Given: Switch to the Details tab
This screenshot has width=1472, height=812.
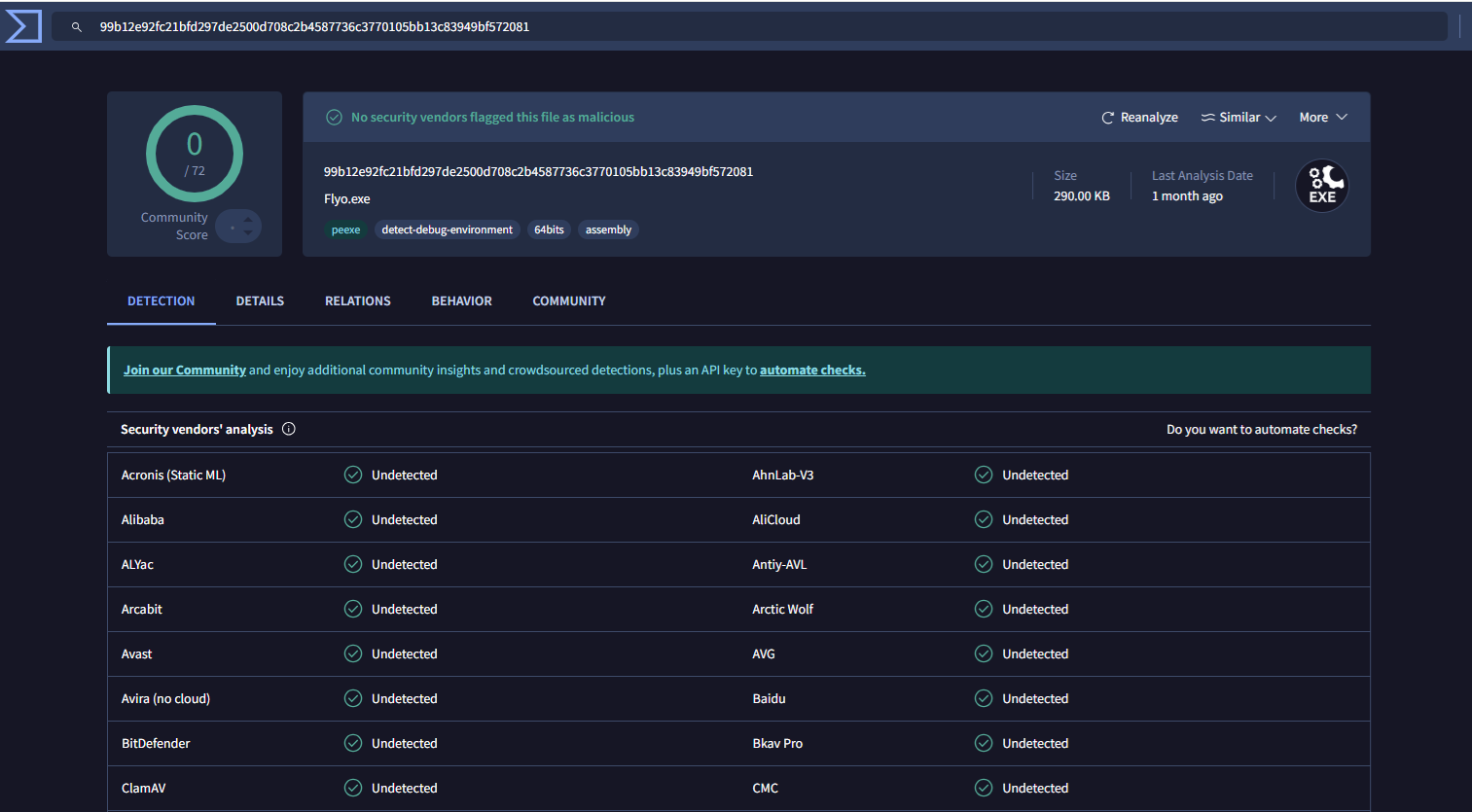Looking at the screenshot, I should pos(260,301).
